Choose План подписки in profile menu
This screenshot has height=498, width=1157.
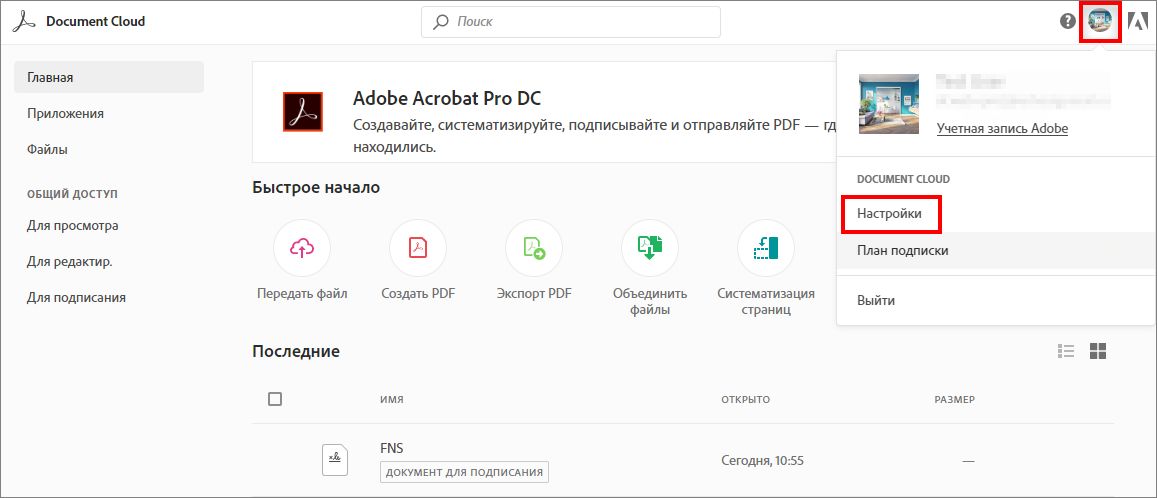point(996,251)
